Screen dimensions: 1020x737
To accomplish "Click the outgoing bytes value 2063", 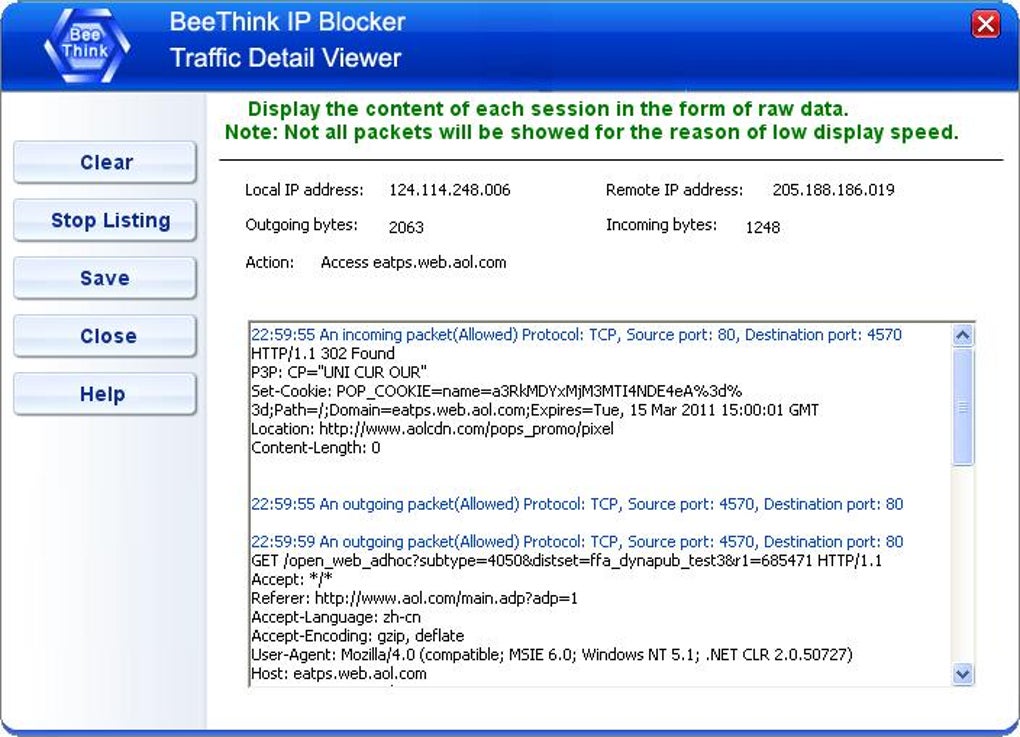I will pos(406,227).
